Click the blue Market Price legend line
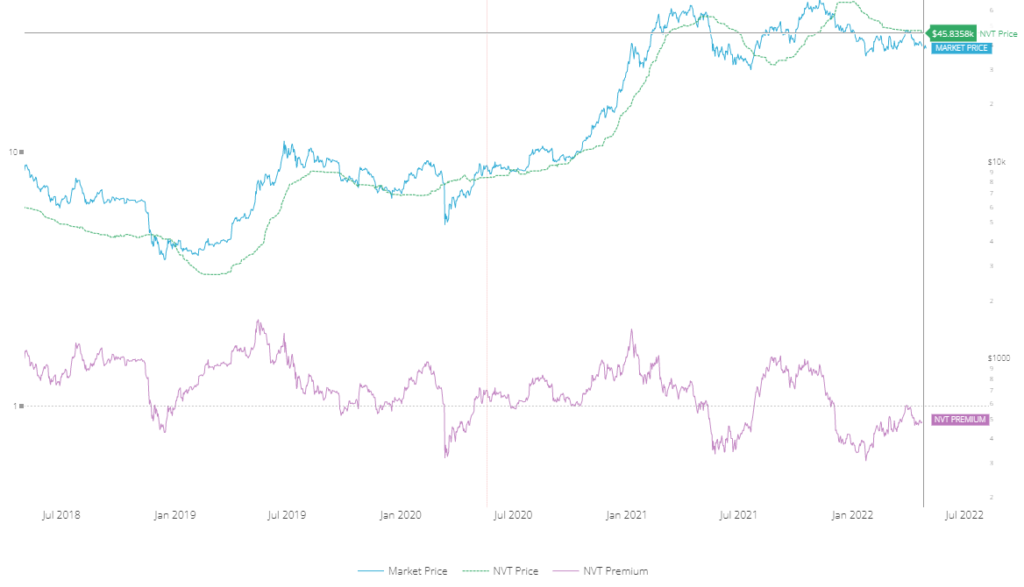The width and height of the screenshot is (1024, 587). [370, 571]
